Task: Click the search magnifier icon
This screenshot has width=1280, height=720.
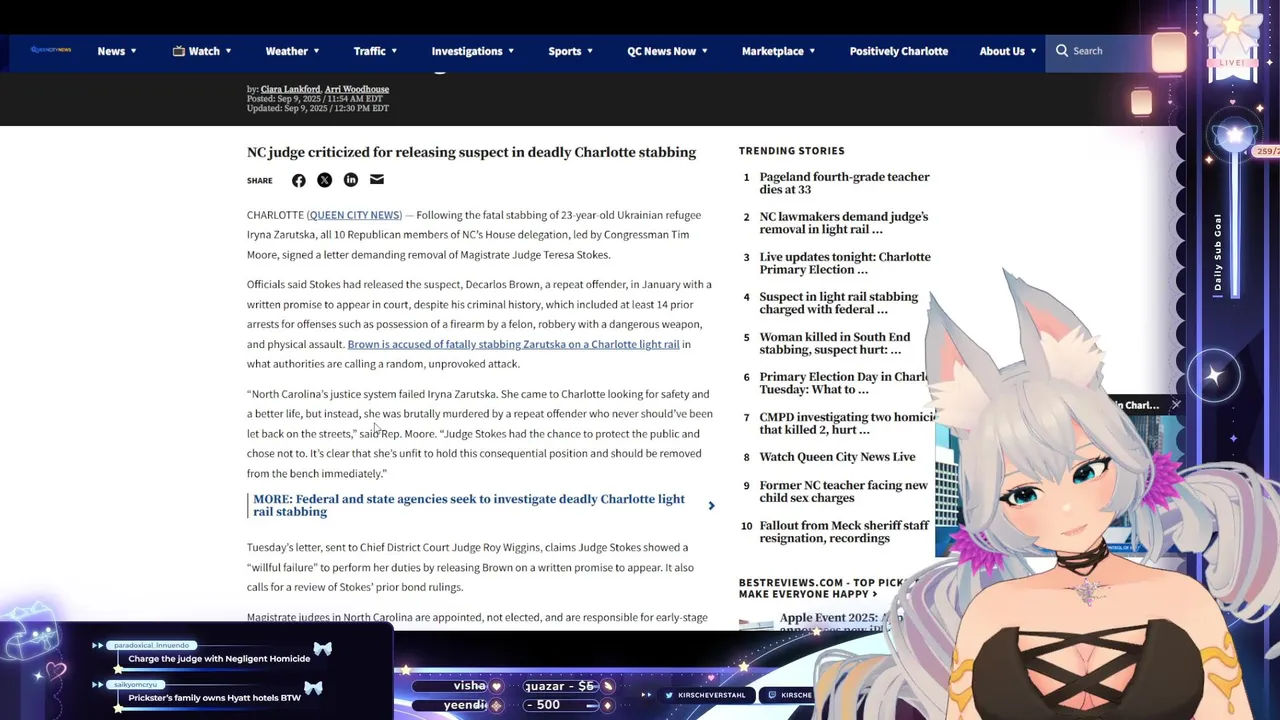Action: 1062,50
